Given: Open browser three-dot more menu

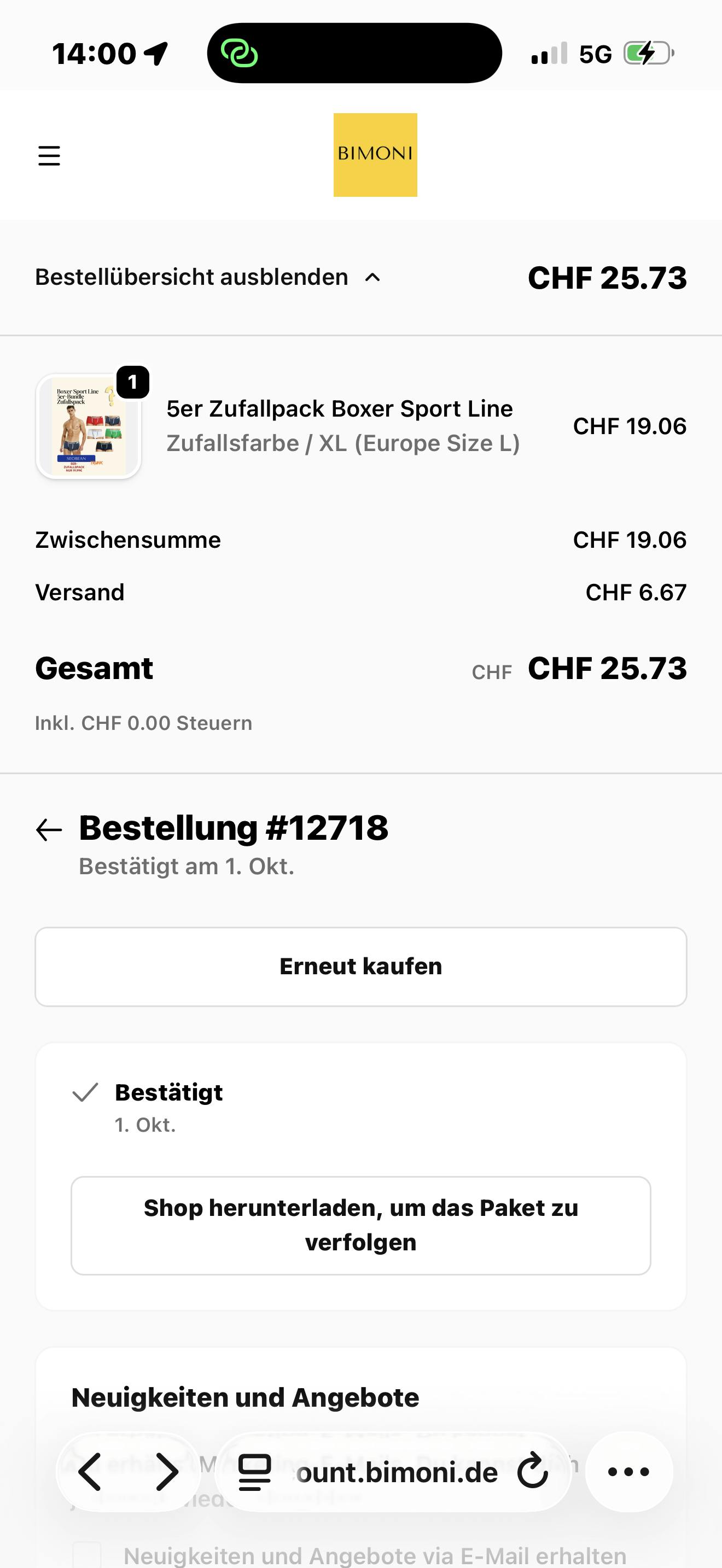Looking at the screenshot, I should click(629, 1472).
